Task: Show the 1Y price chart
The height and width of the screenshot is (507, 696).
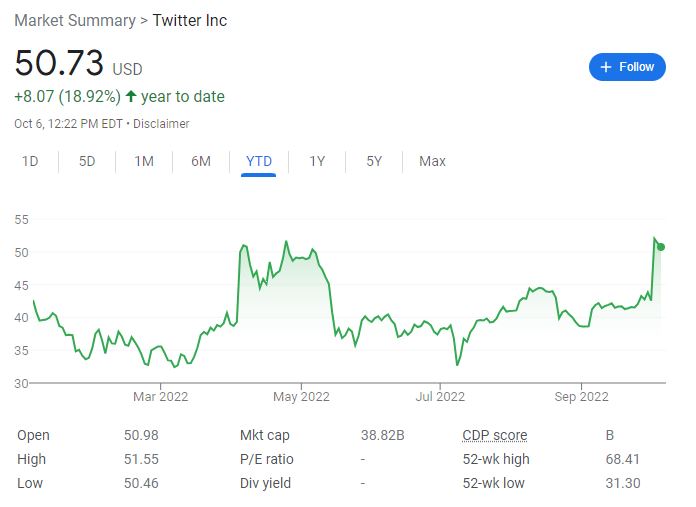Action: 317,161
